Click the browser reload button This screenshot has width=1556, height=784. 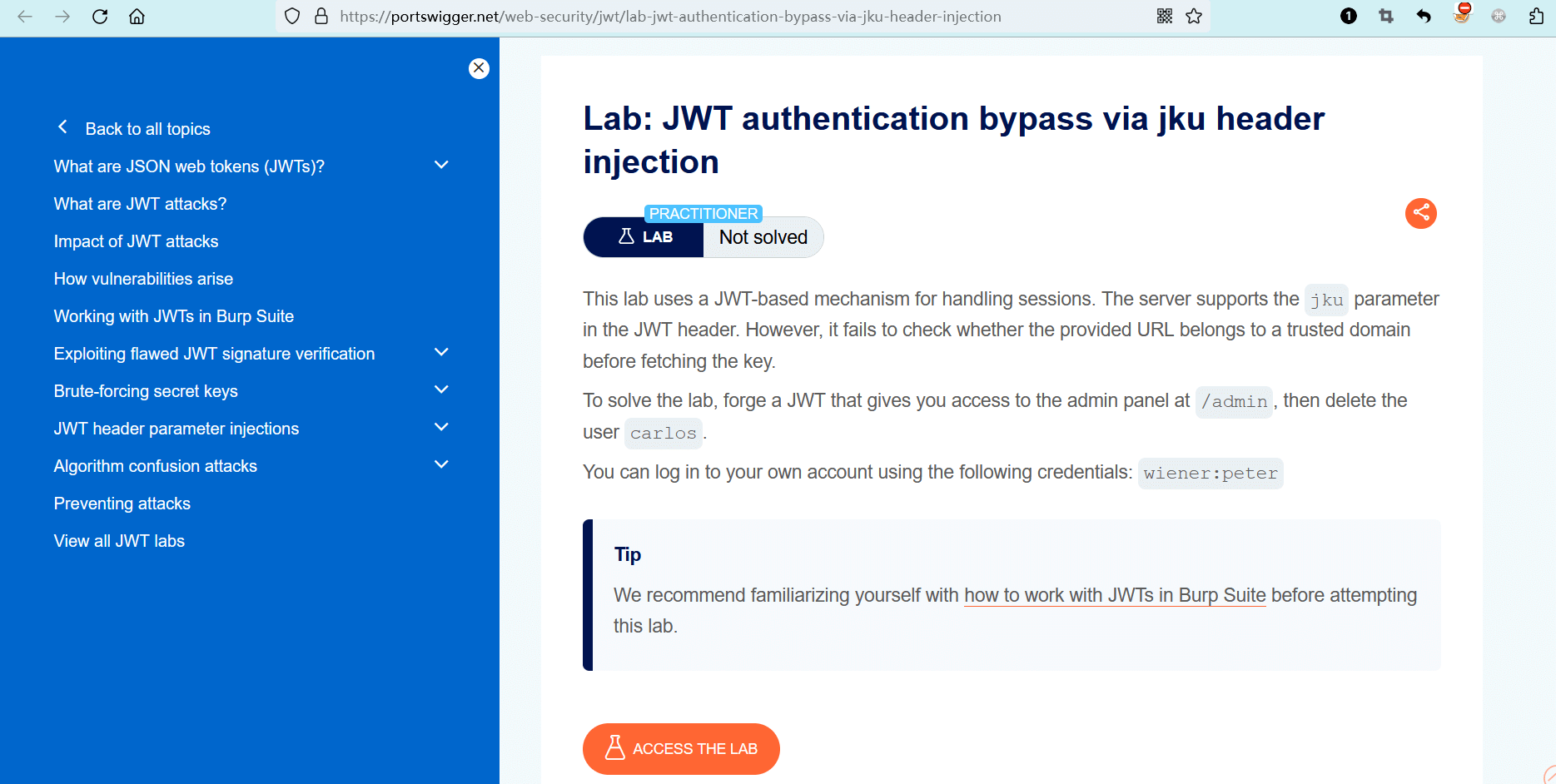(x=100, y=17)
